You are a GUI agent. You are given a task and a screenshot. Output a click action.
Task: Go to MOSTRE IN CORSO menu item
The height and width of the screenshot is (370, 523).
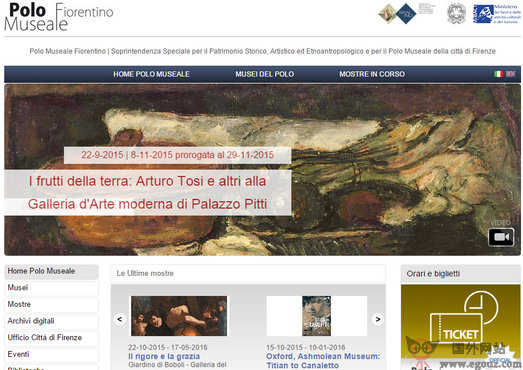372,74
